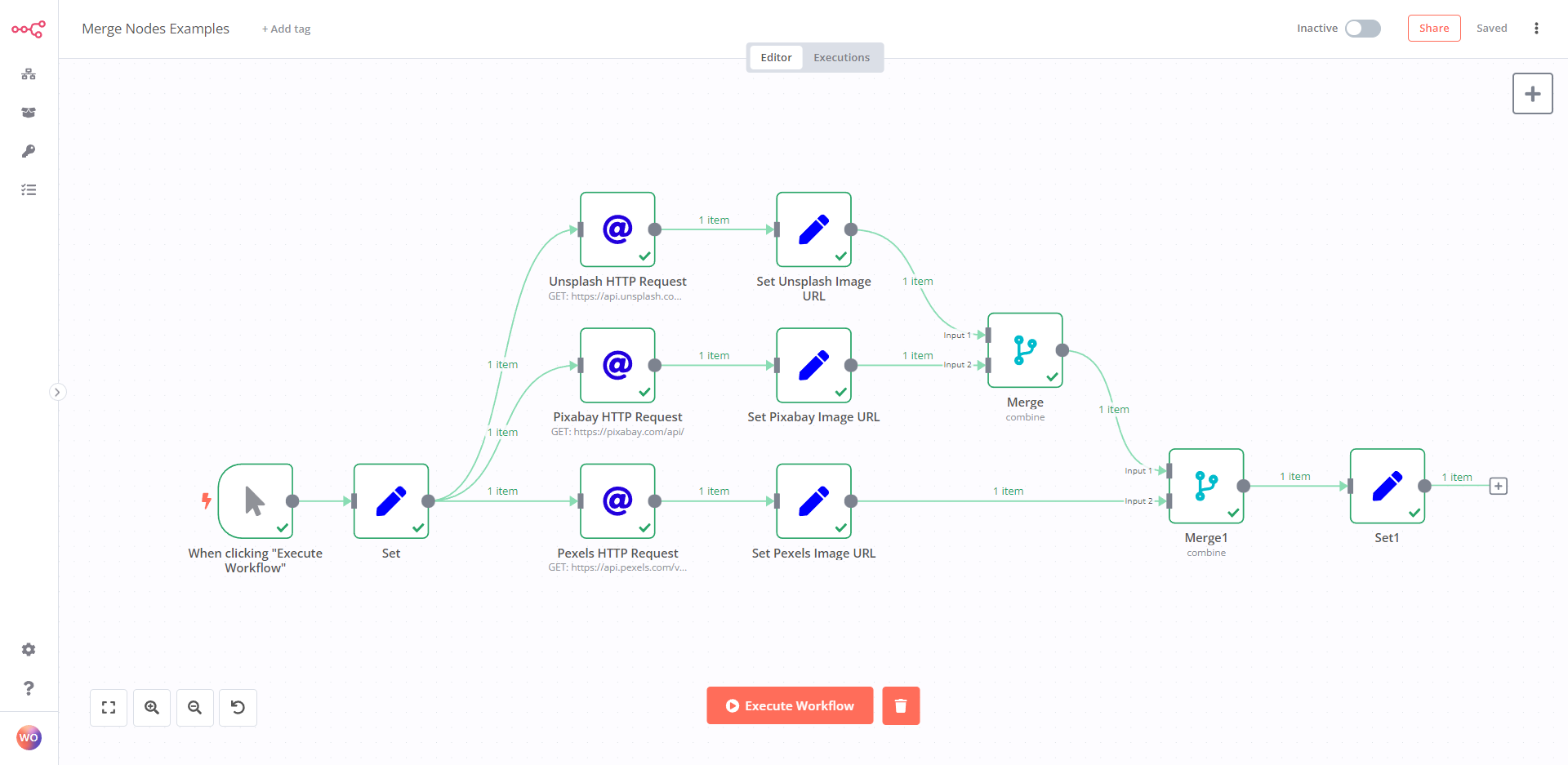This screenshot has height=765, width=1568.
Task: Open the three-dot workflow options menu
Action: (1537, 28)
